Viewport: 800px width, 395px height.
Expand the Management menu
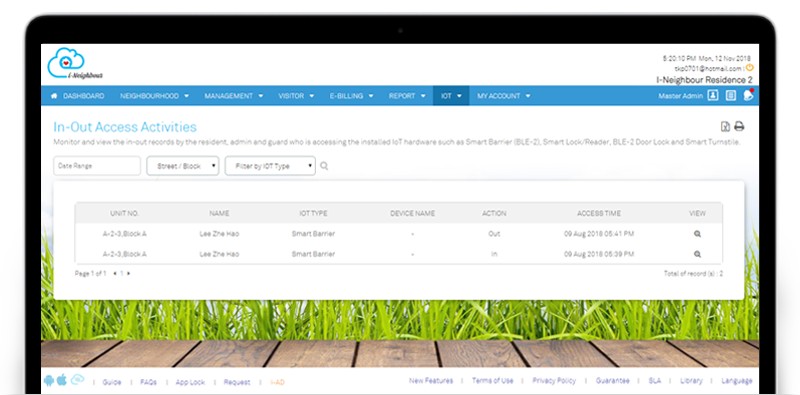pos(234,96)
